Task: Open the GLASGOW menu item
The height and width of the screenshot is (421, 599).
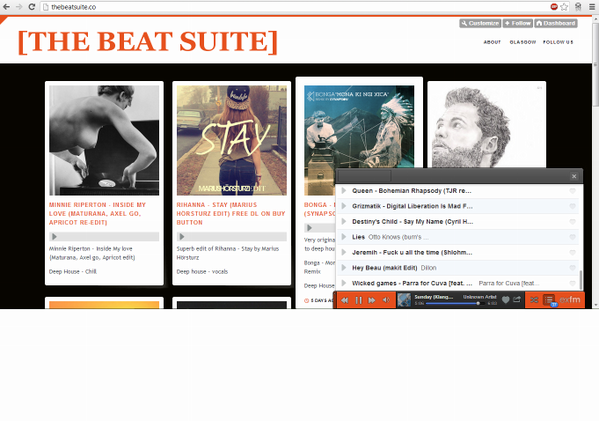Action: [x=523, y=42]
